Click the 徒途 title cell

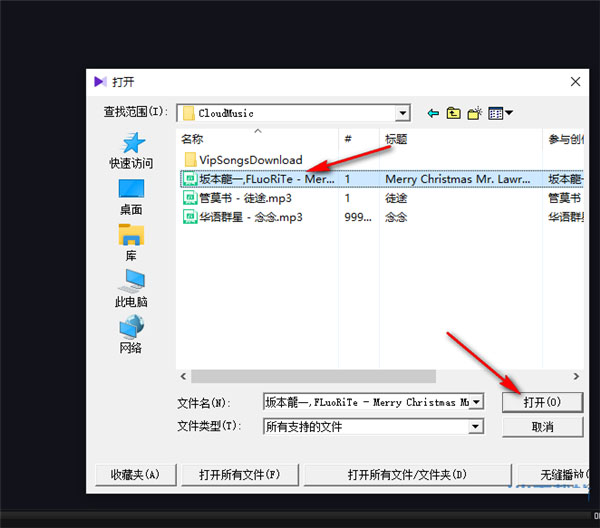396,198
